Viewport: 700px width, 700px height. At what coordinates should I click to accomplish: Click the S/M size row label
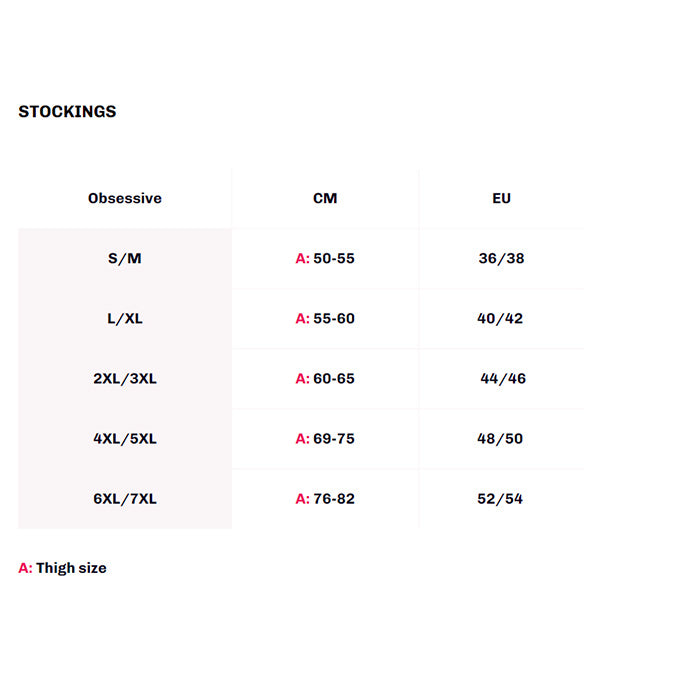125,258
